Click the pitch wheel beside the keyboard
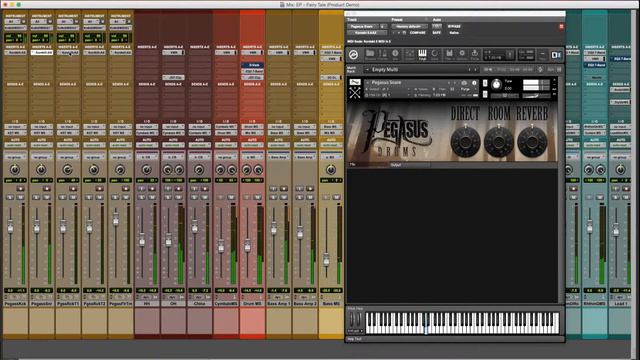Screen dimensions: 640x360 click(x=352, y=320)
